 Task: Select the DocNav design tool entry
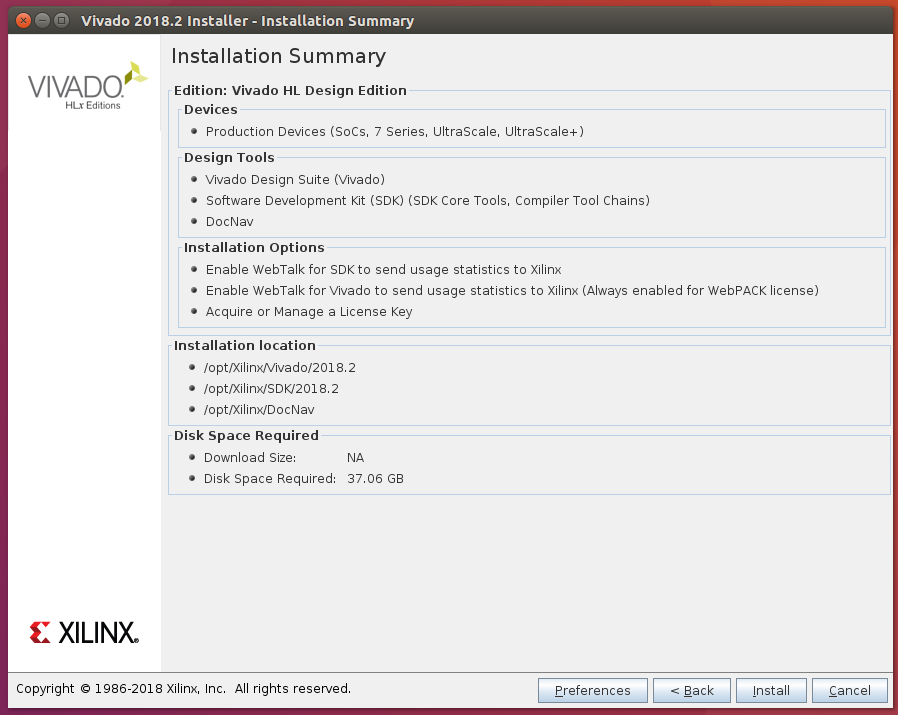pyautogui.click(x=229, y=222)
